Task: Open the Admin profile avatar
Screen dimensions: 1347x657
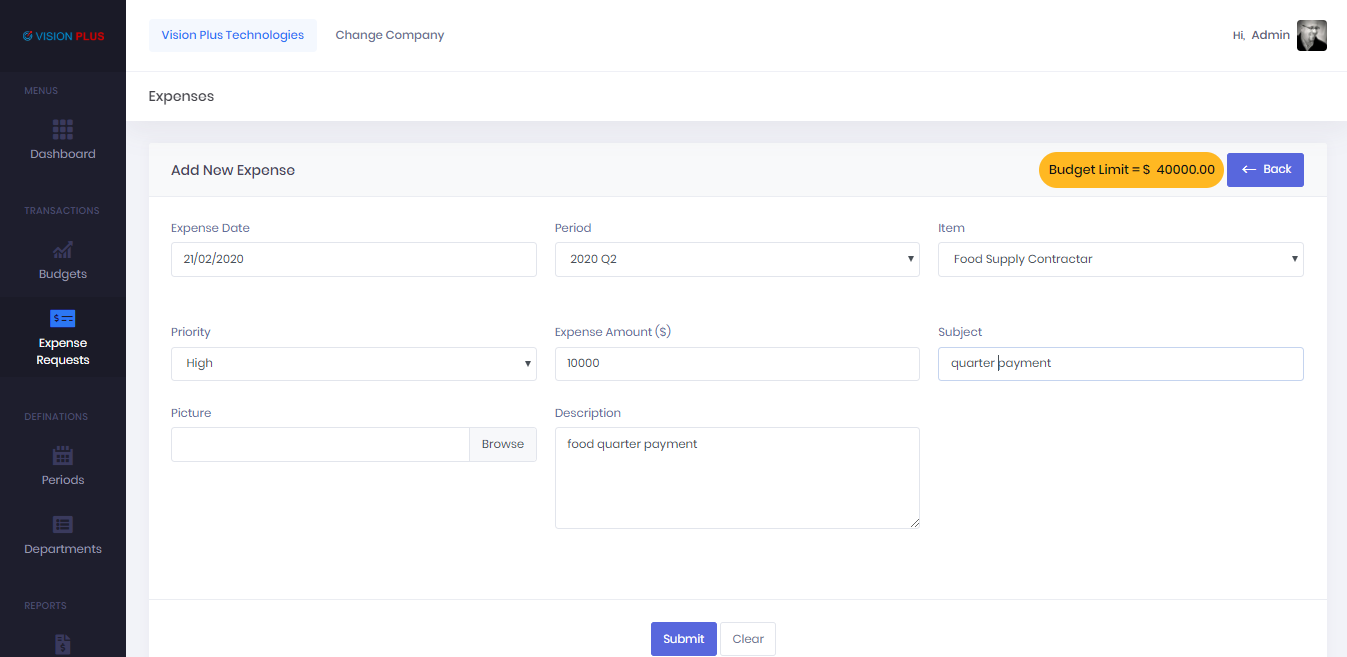Action: pyautogui.click(x=1311, y=35)
